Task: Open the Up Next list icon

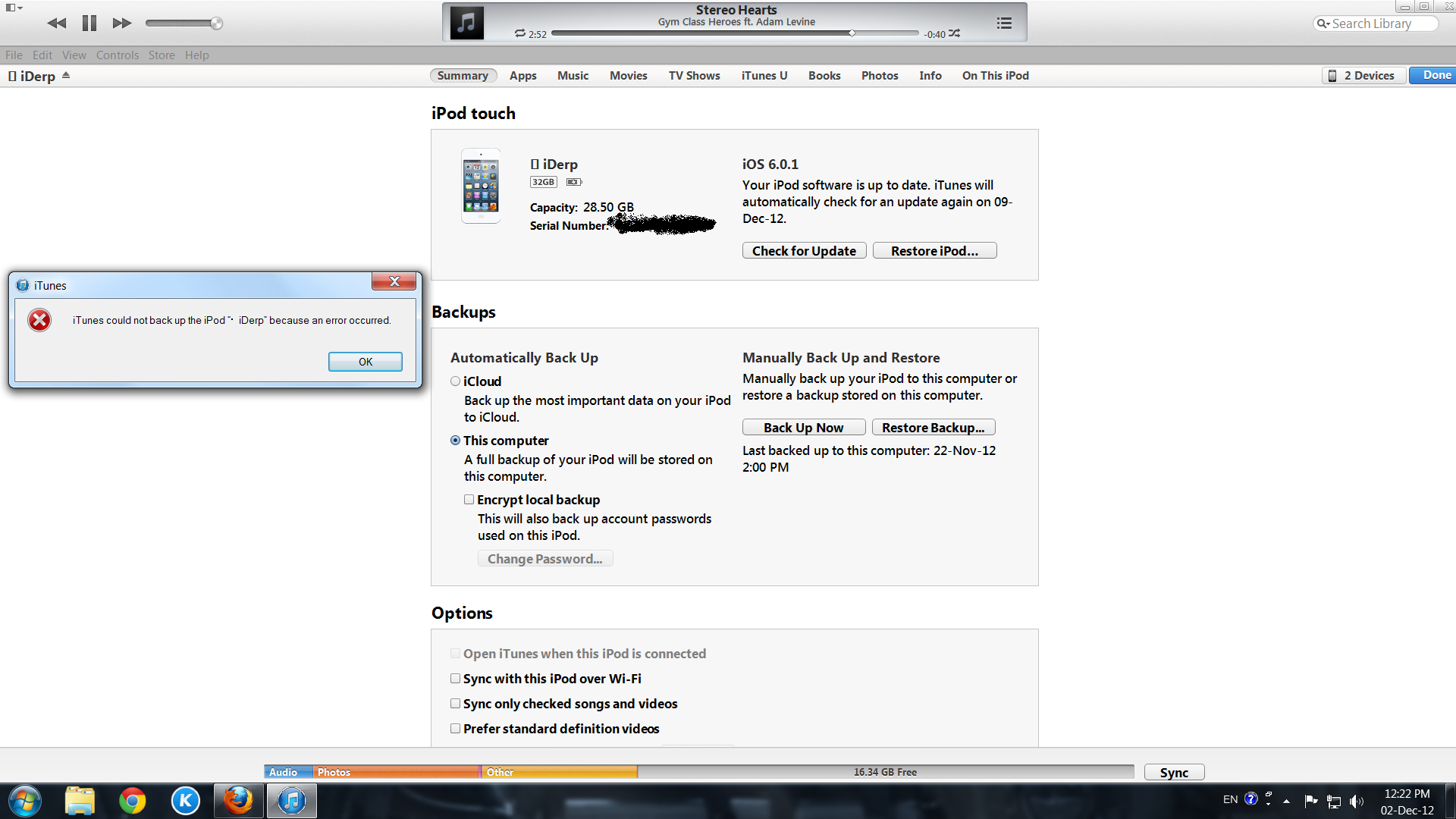Action: point(1004,24)
